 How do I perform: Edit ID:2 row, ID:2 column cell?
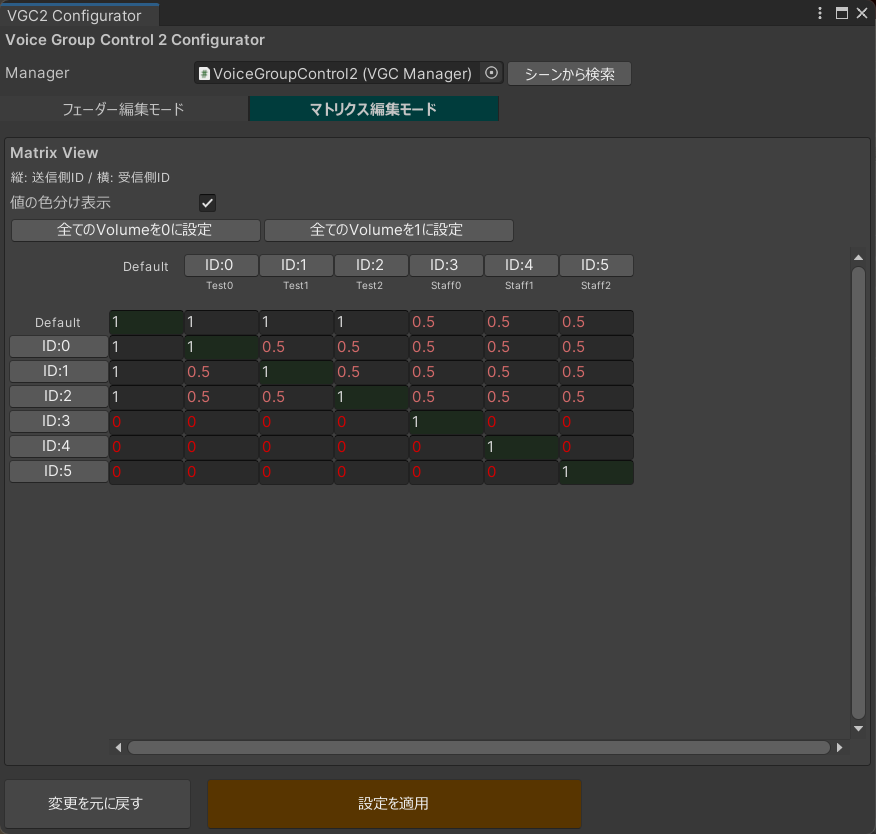pos(372,397)
